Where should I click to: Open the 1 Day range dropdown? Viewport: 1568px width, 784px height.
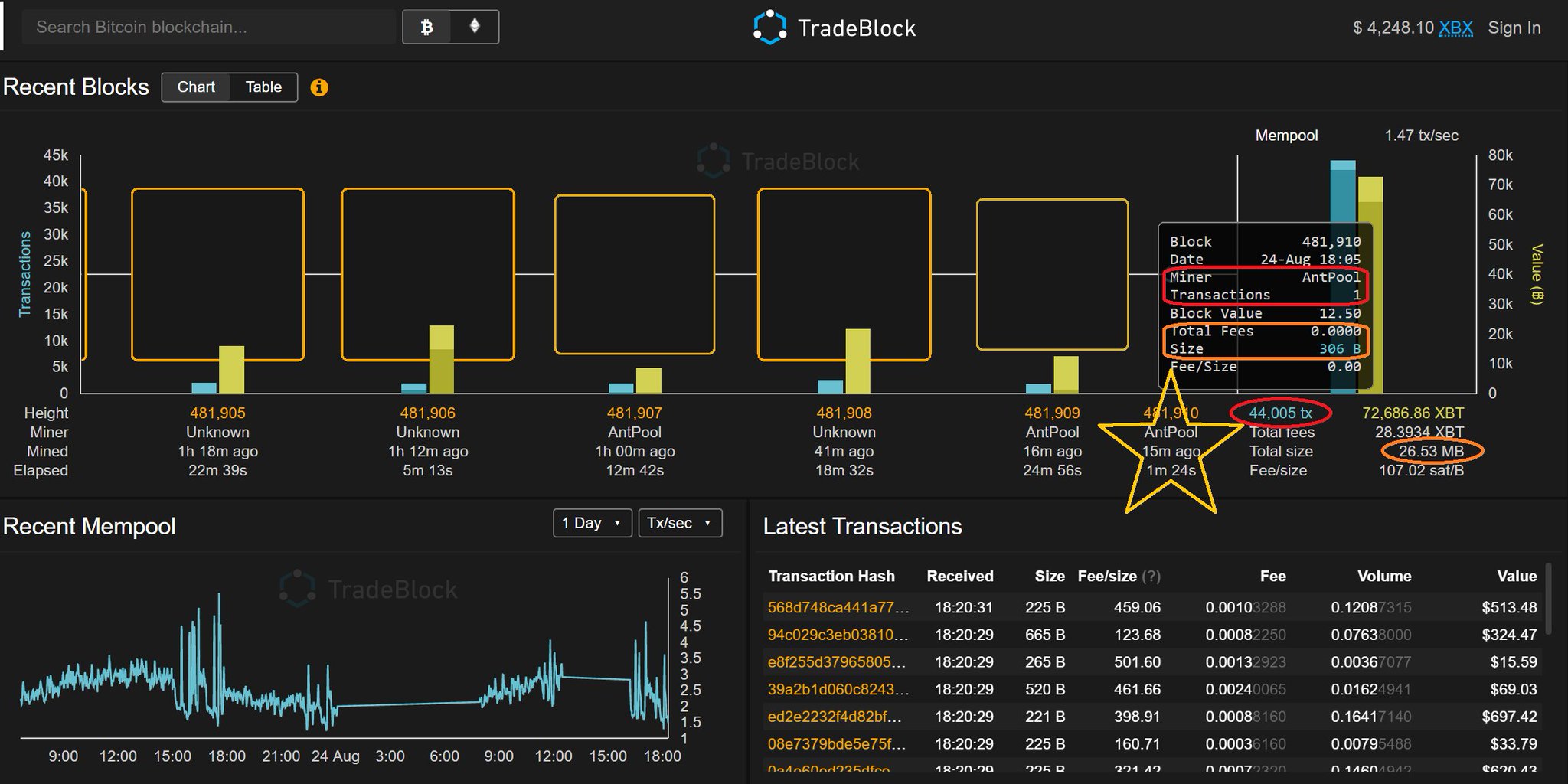592,523
